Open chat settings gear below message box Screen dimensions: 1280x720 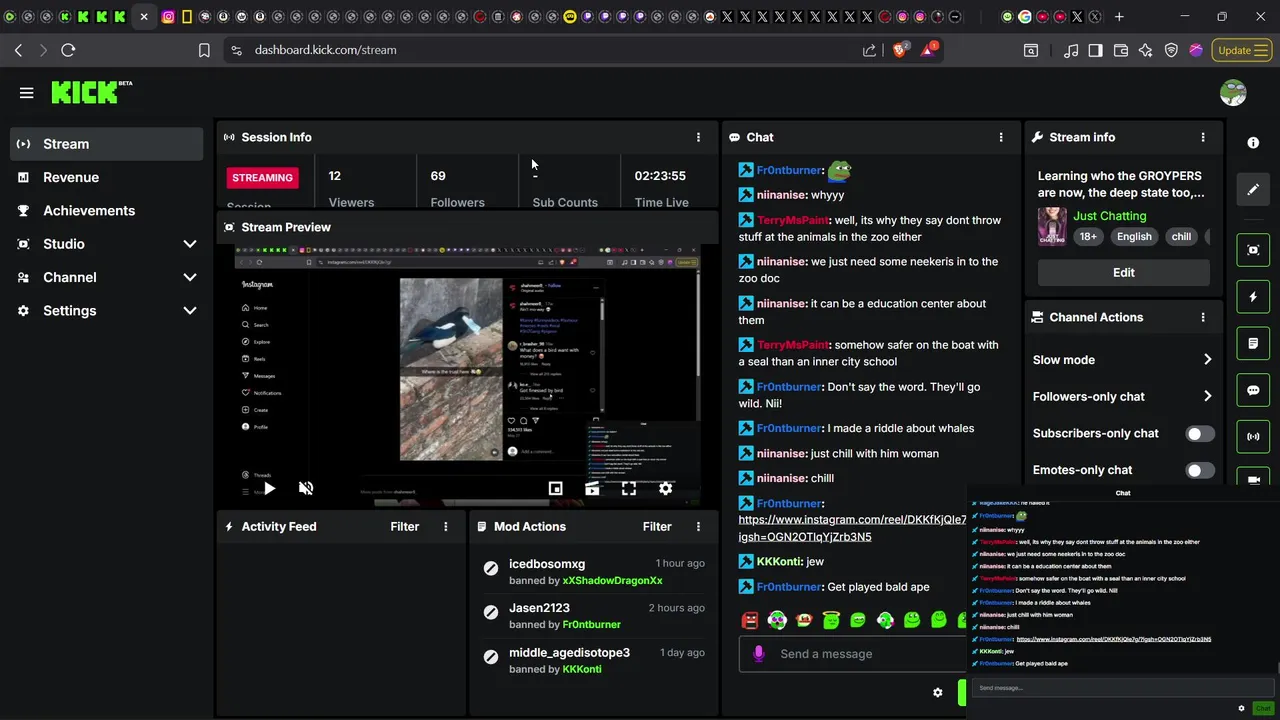click(937, 692)
